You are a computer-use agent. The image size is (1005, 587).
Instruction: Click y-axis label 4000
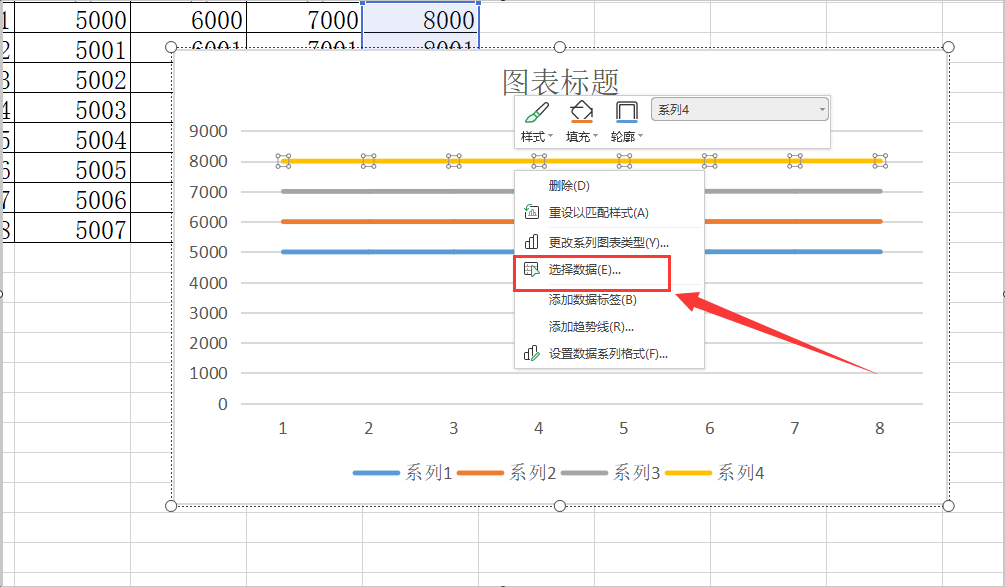[208, 283]
